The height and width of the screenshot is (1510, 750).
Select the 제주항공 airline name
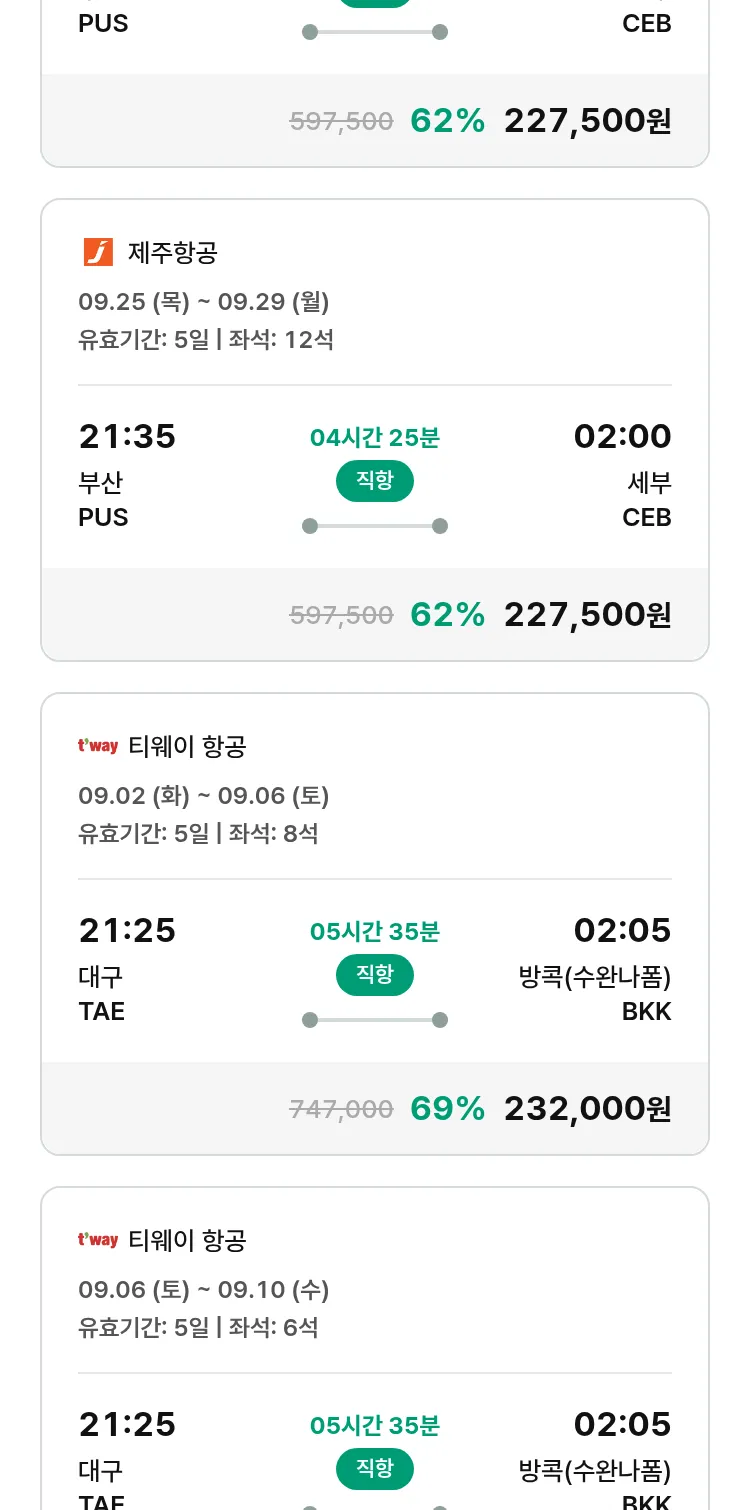click(x=172, y=253)
